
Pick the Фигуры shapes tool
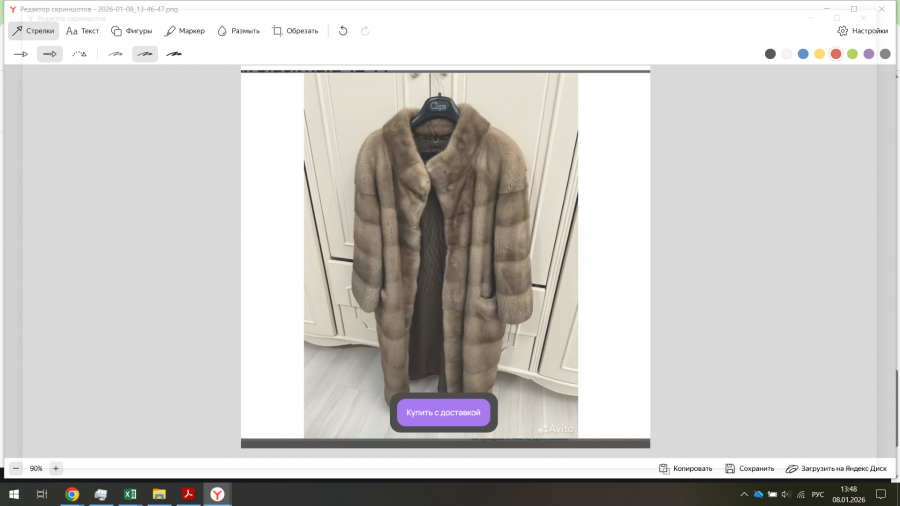[132, 31]
